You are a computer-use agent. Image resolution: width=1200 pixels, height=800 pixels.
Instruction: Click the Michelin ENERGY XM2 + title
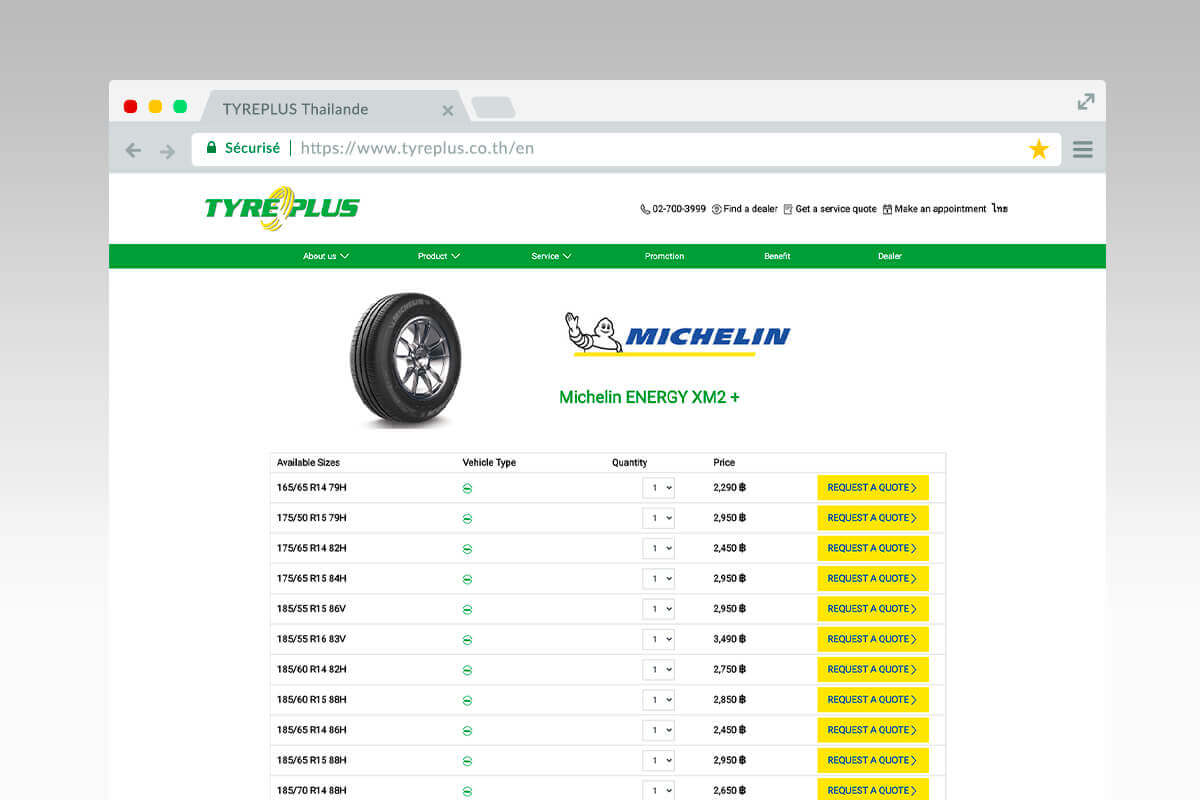pos(649,397)
